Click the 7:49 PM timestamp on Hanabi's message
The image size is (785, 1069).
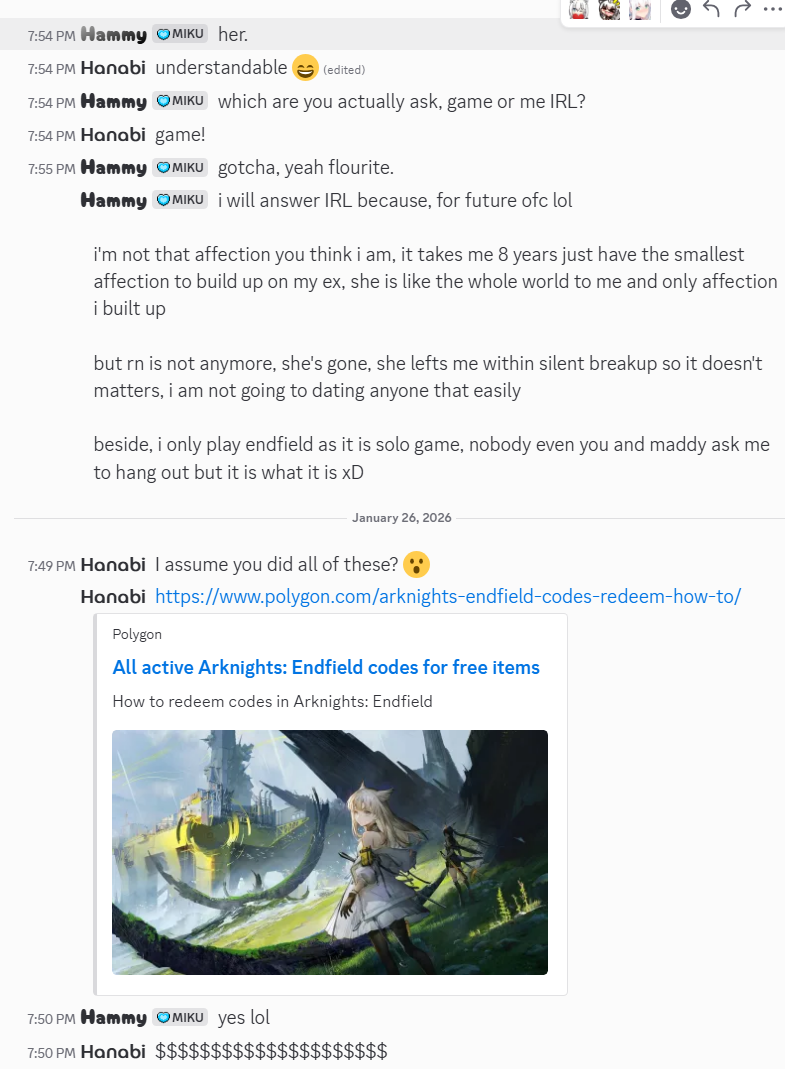[x=51, y=566]
